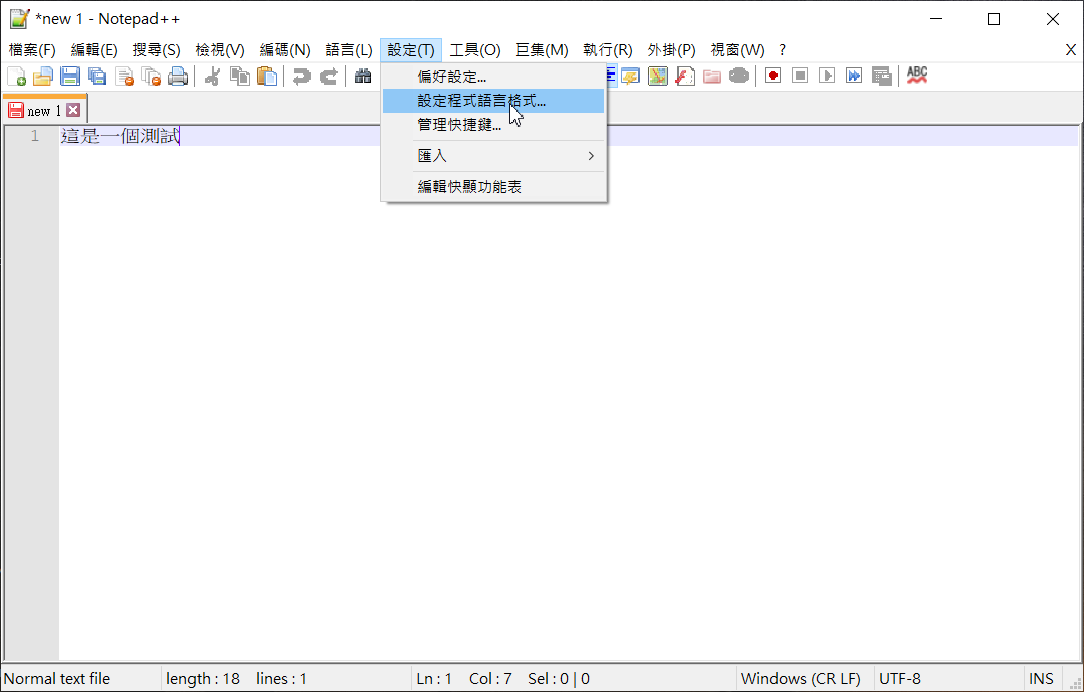
Task: Switch to the new 1 tab
Action: point(44,111)
